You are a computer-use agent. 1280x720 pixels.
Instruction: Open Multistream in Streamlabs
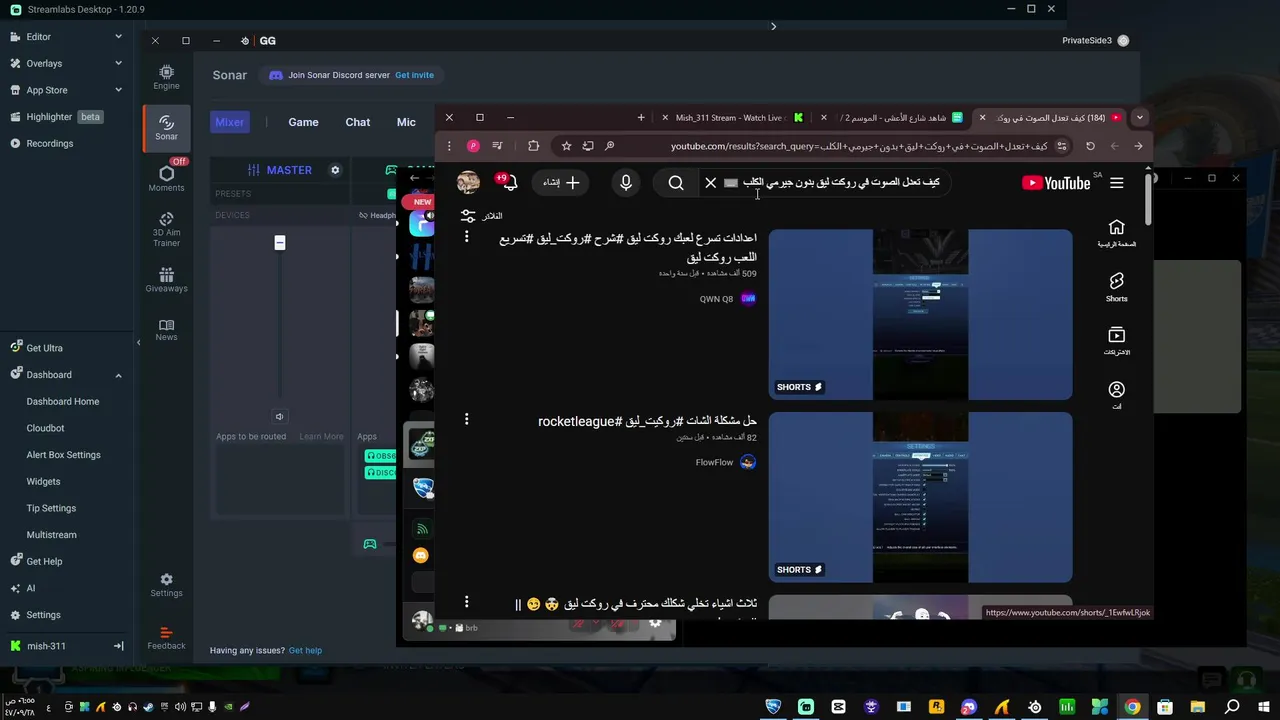[x=51, y=535]
